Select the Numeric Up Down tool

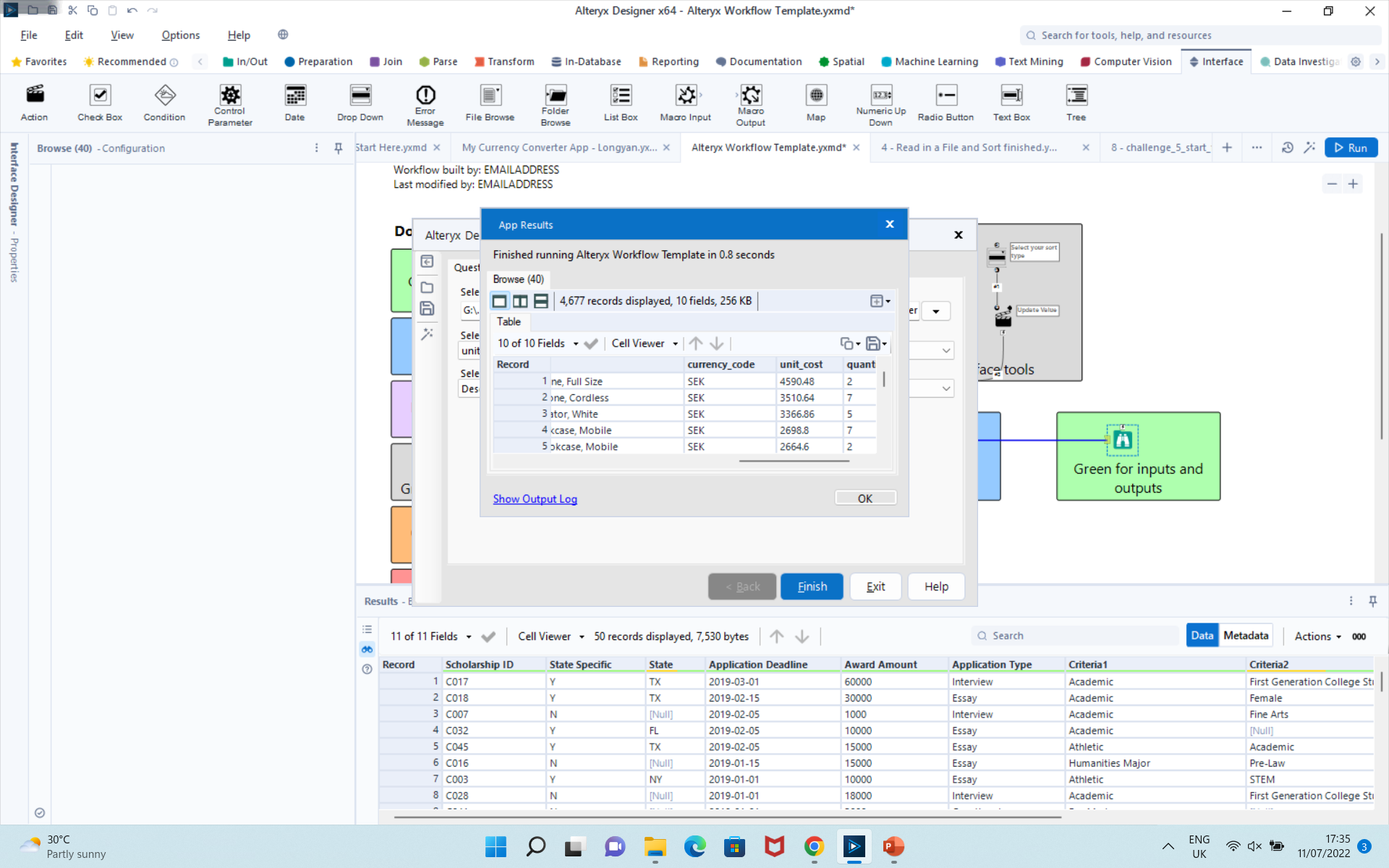coord(881,105)
